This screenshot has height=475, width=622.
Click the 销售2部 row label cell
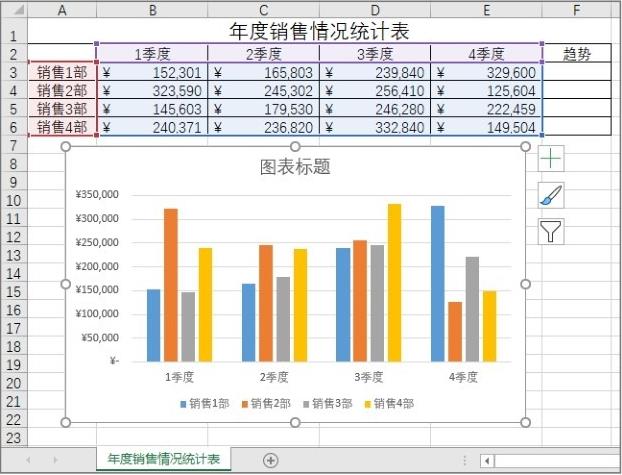(x=62, y=90)
